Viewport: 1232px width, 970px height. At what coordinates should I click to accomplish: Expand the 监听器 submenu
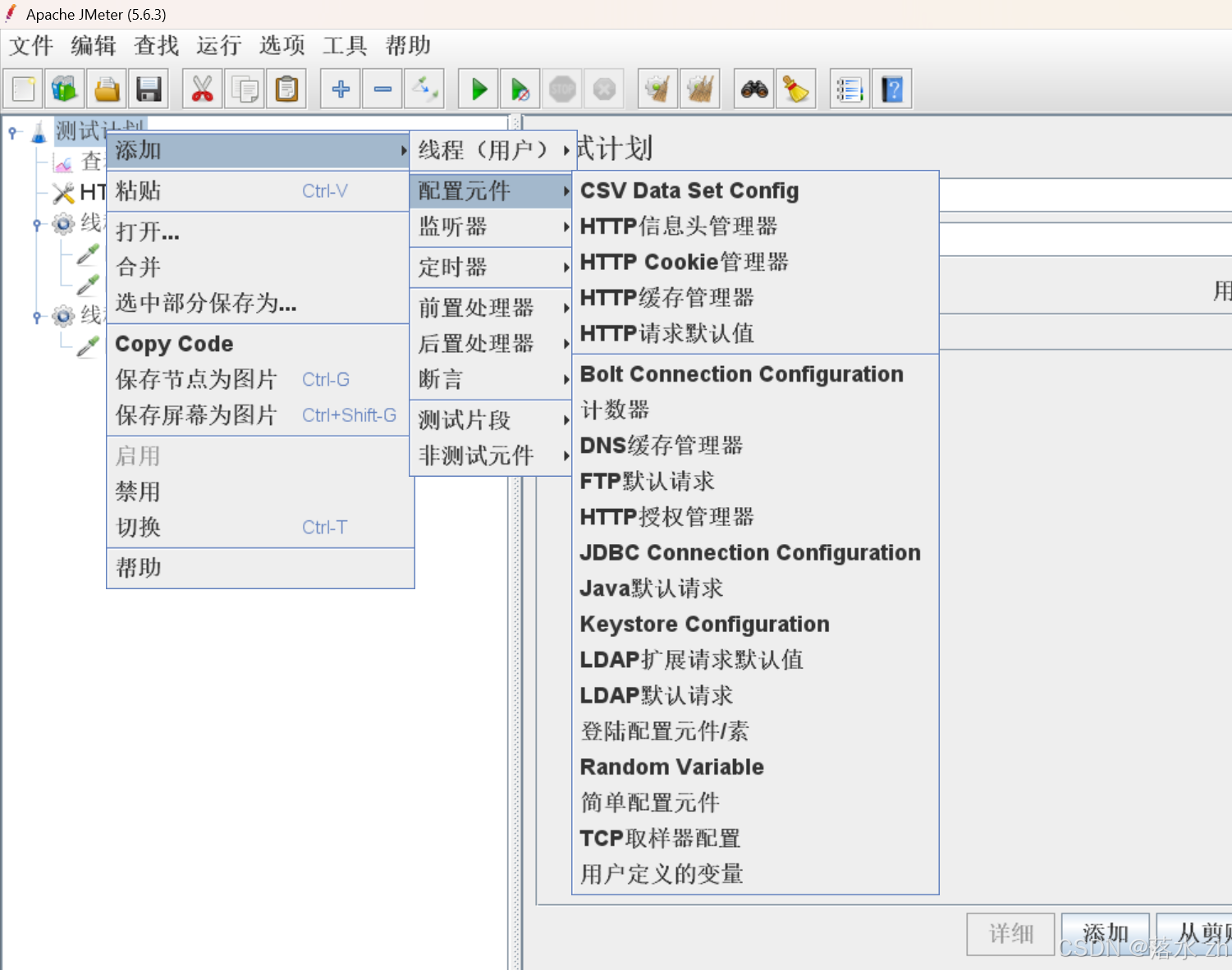(490, 226)
